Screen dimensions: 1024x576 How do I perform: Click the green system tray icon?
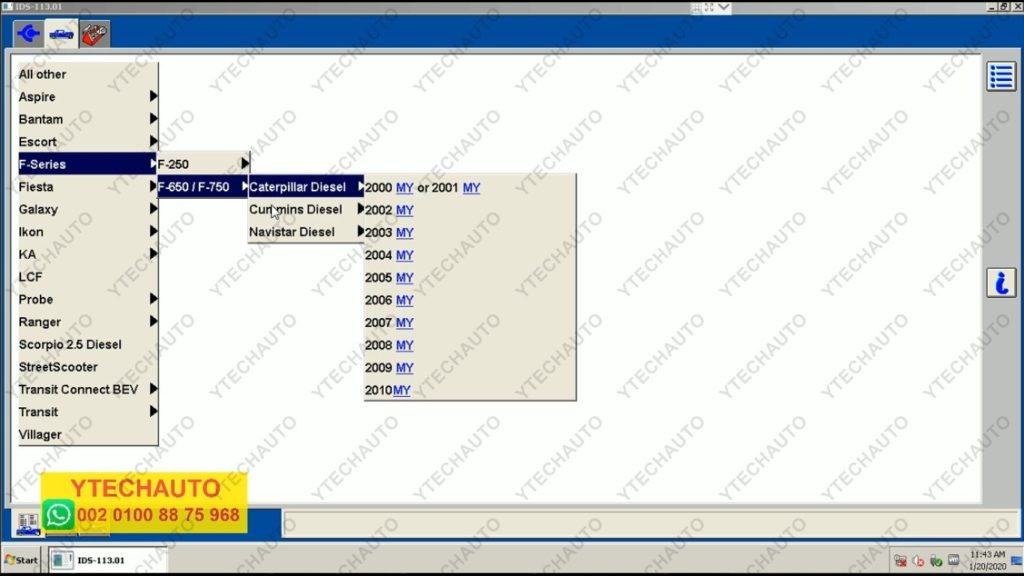coord(936,561)
